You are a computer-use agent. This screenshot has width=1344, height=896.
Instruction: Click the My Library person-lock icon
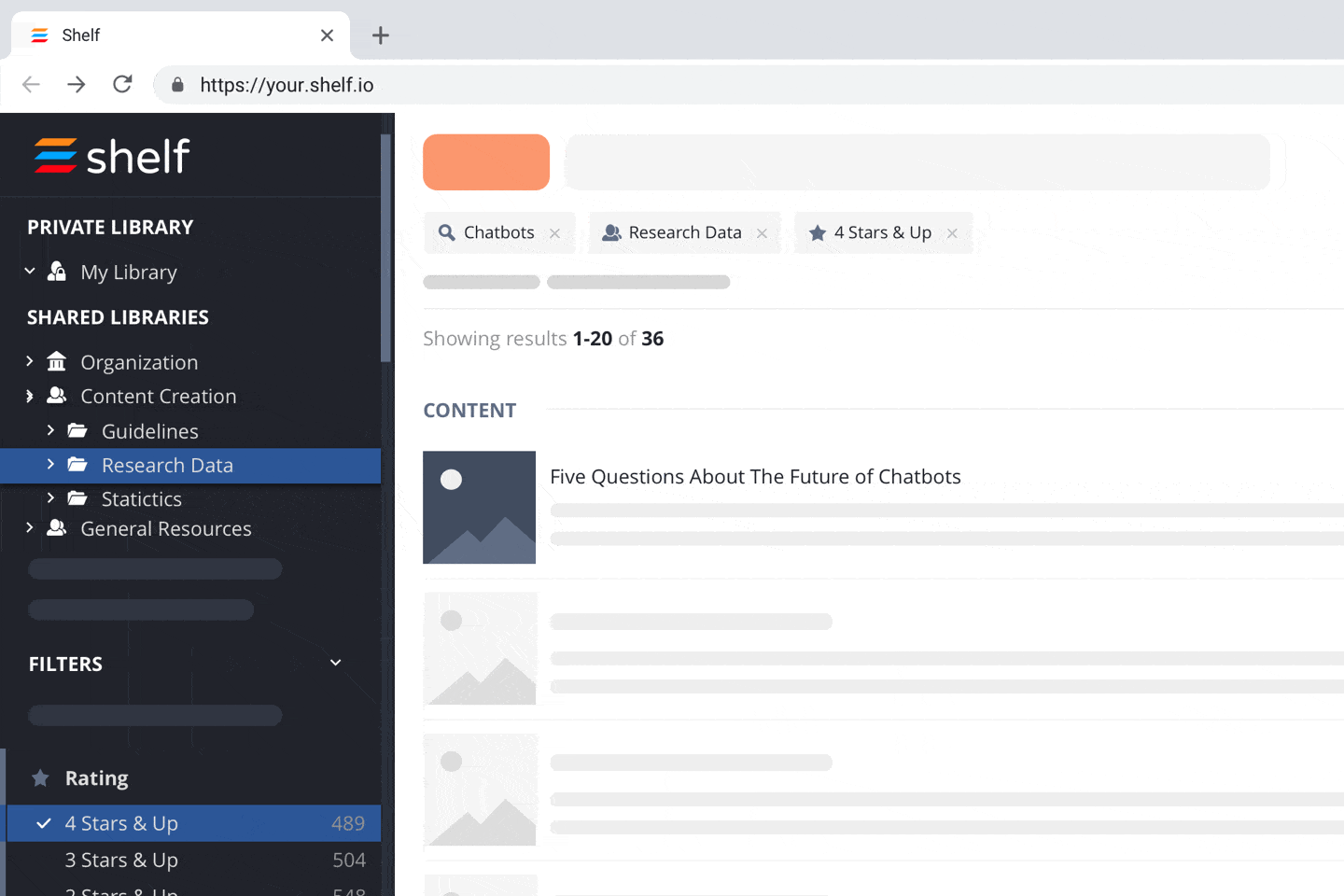pos(57,272)
